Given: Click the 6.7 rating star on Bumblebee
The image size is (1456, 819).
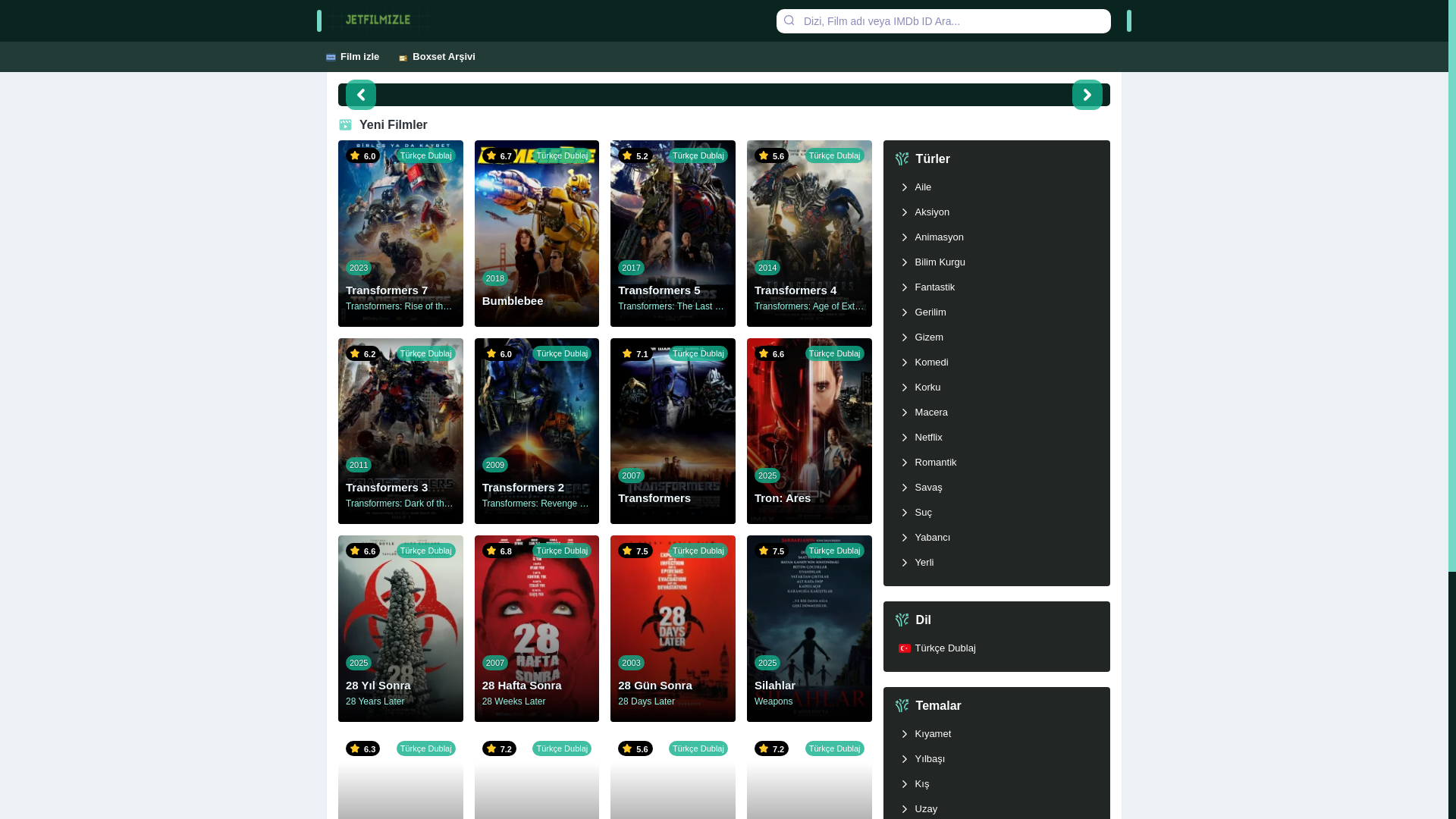Looking at the screenshot, I should tap(491, 155).
